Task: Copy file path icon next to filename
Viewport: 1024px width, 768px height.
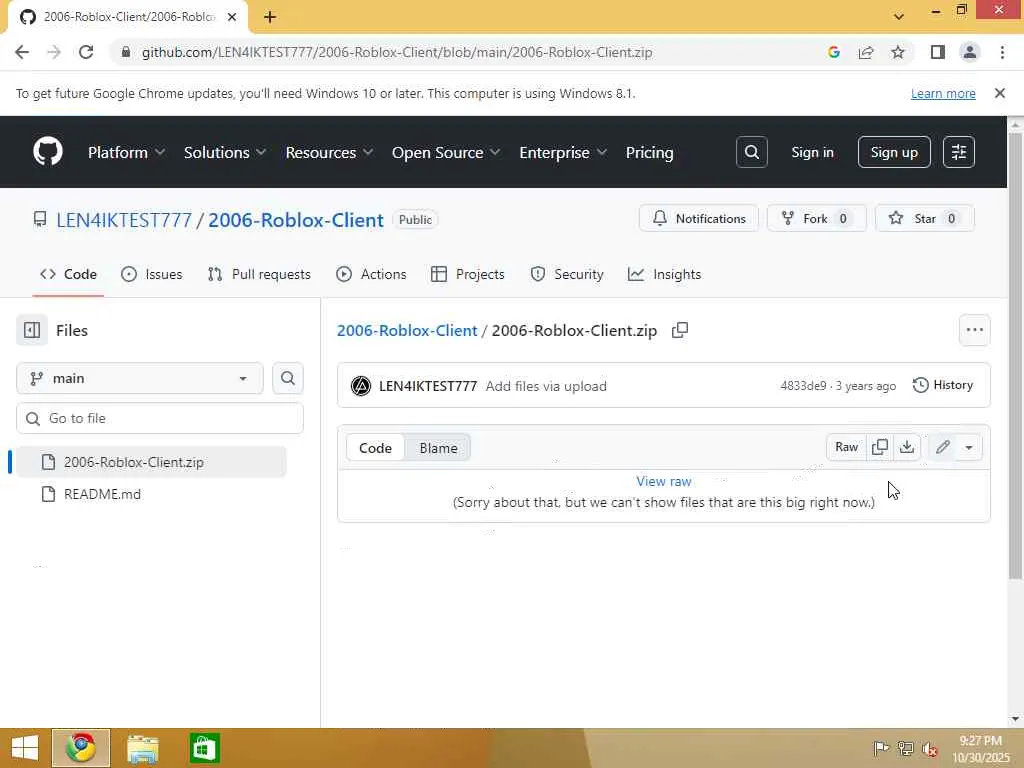Action: (680, 330)
